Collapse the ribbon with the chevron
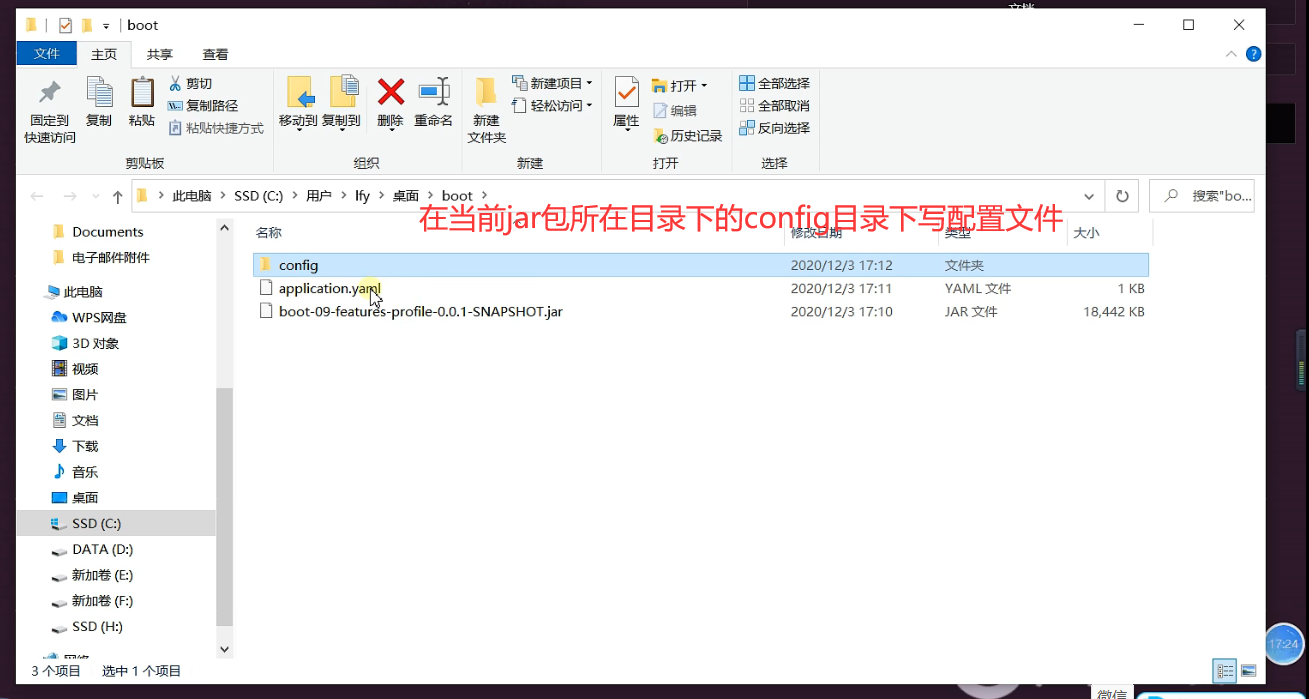This screenshot has height=699, width=1309. (x=1231, y=55)
